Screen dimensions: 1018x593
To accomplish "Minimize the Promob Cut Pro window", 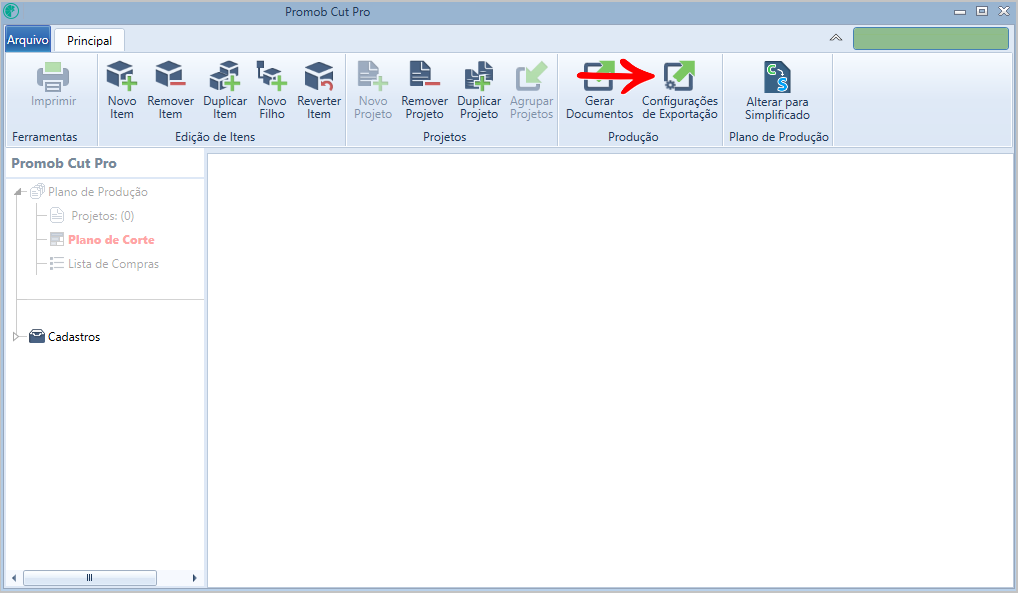I will pyautogui.click(x=960, y=12).
